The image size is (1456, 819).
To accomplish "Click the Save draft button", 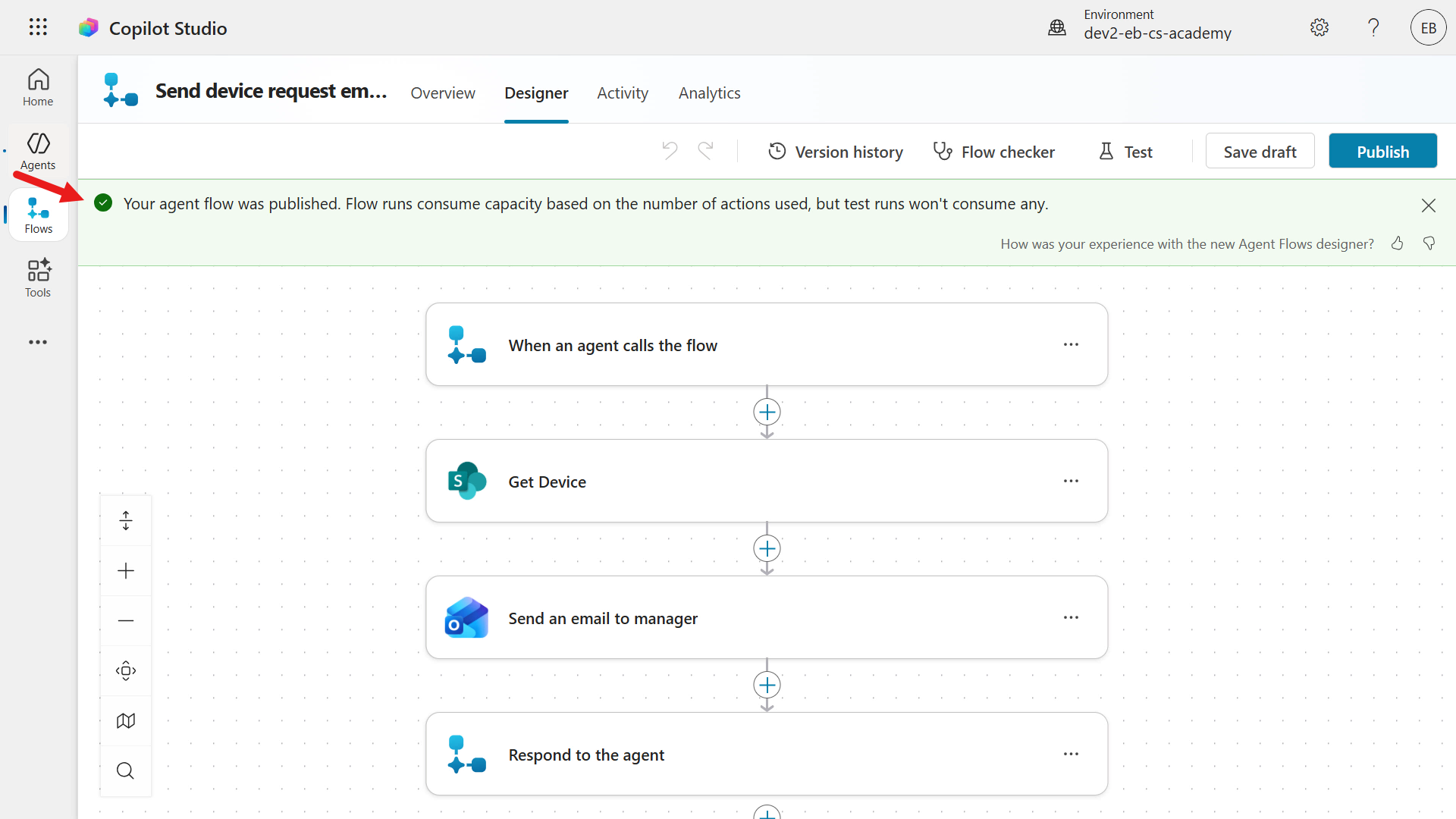I will pos(1260,152).
